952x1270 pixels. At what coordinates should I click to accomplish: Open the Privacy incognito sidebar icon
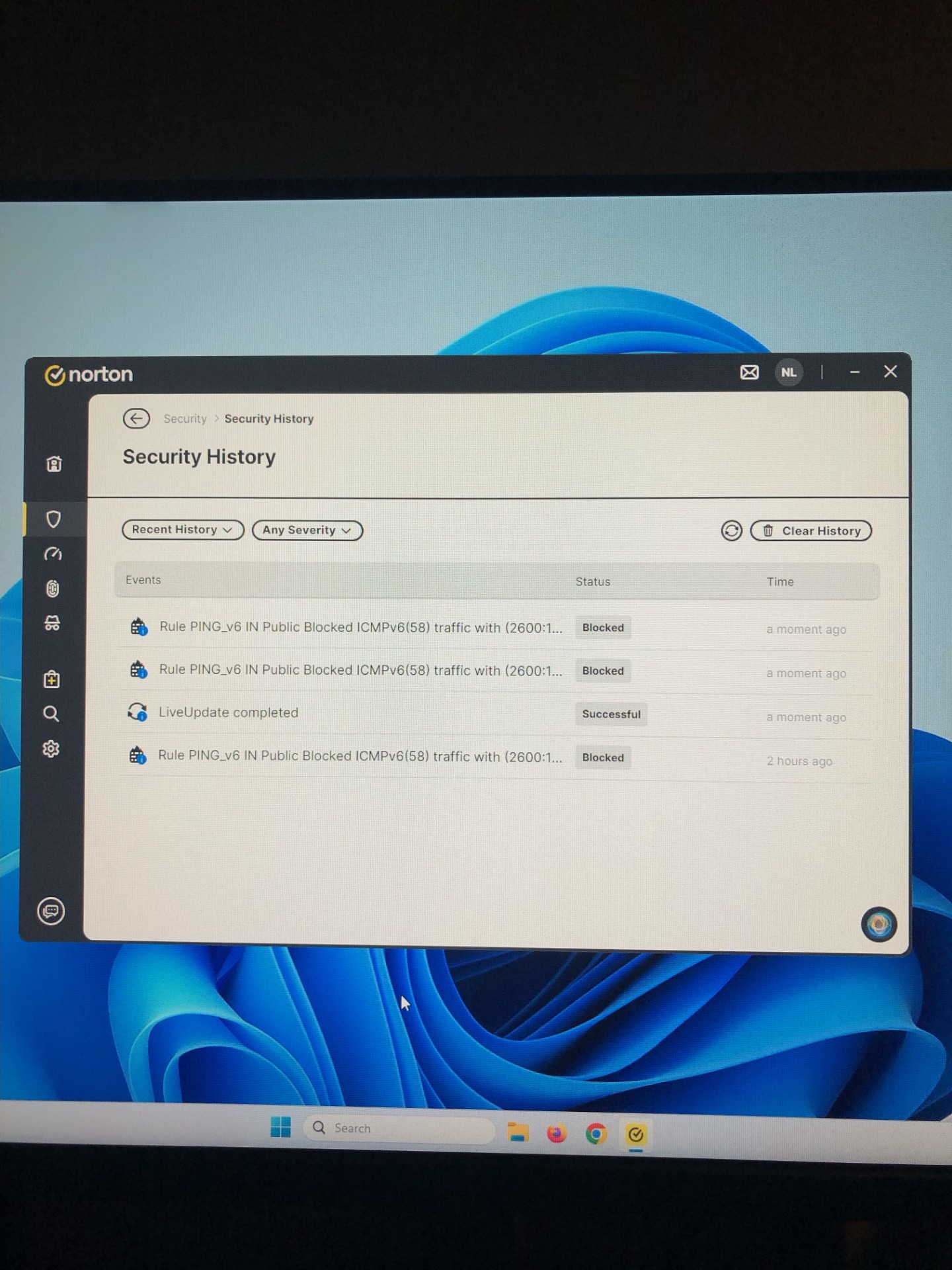point(52,623)
